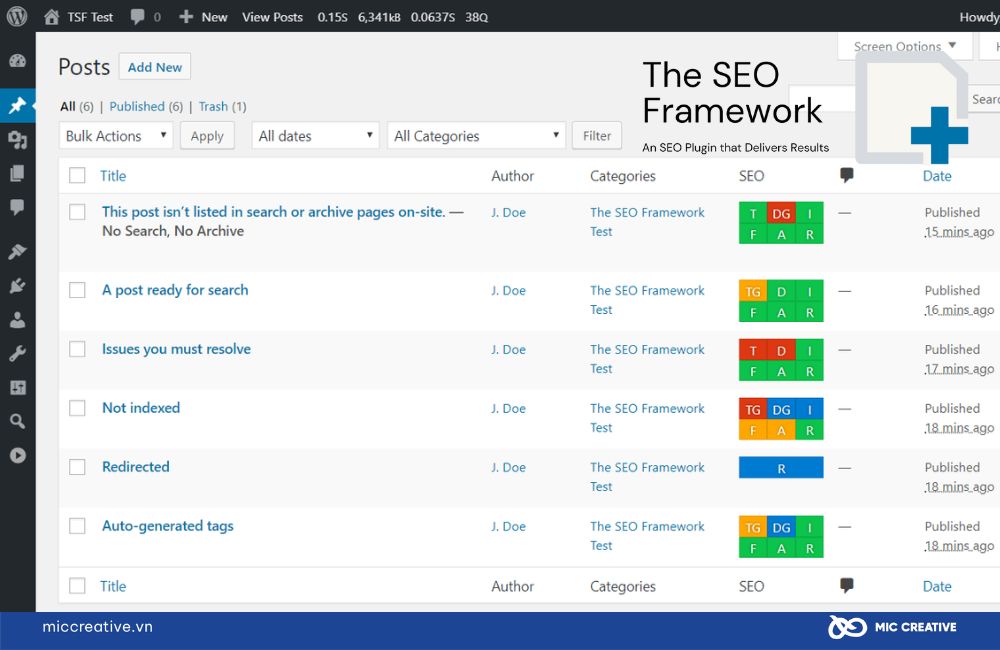Select the Posts pin sidebar icon
Image resolution: width=1000 pixels, height=650 pixels.
pyautogui.click(x=17, y=105)
